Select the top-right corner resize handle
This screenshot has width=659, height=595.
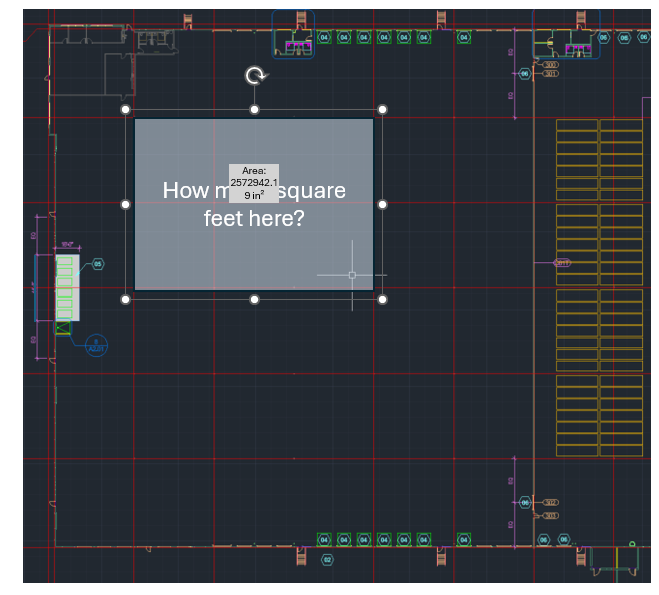pos(382,110)
